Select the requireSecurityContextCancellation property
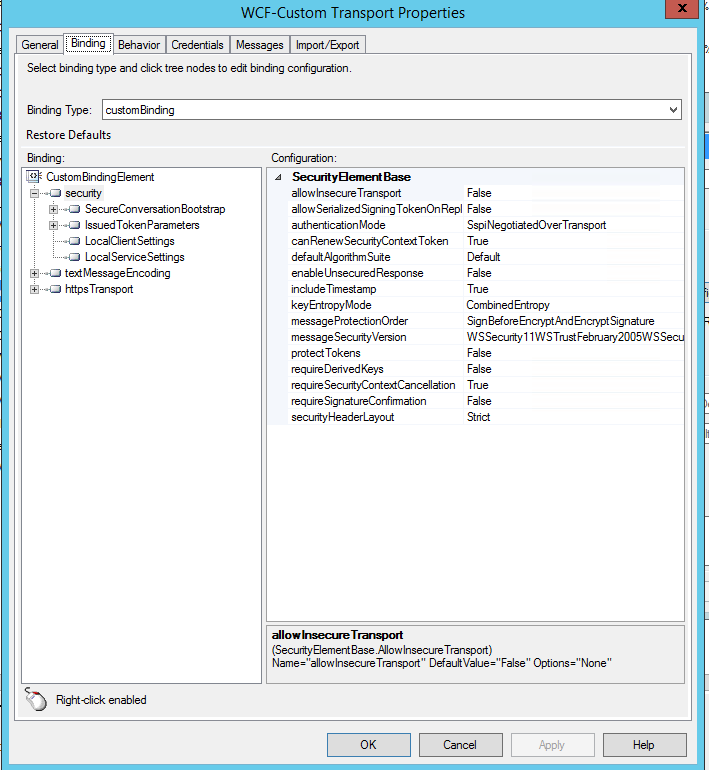 click(373, 385)
